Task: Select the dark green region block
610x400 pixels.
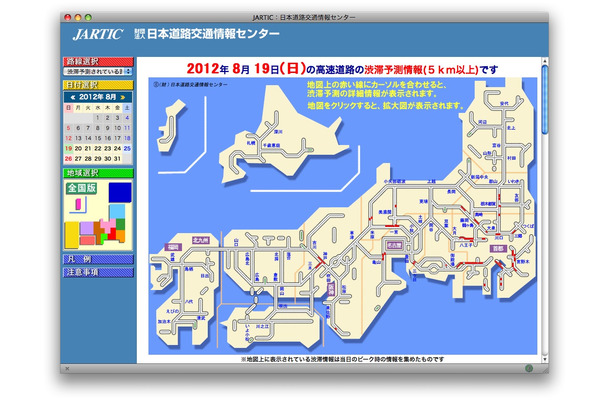Action: pos(121,224)
